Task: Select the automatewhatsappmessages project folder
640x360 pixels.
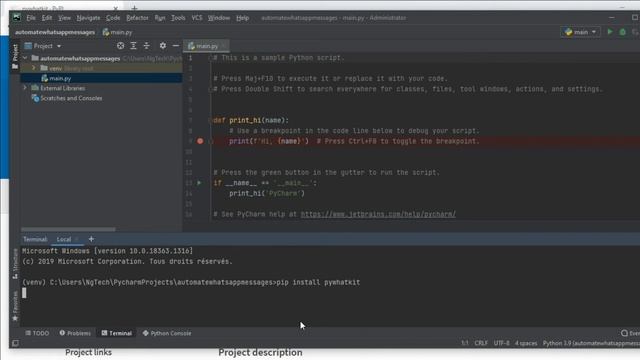Action: pos(80,58)
